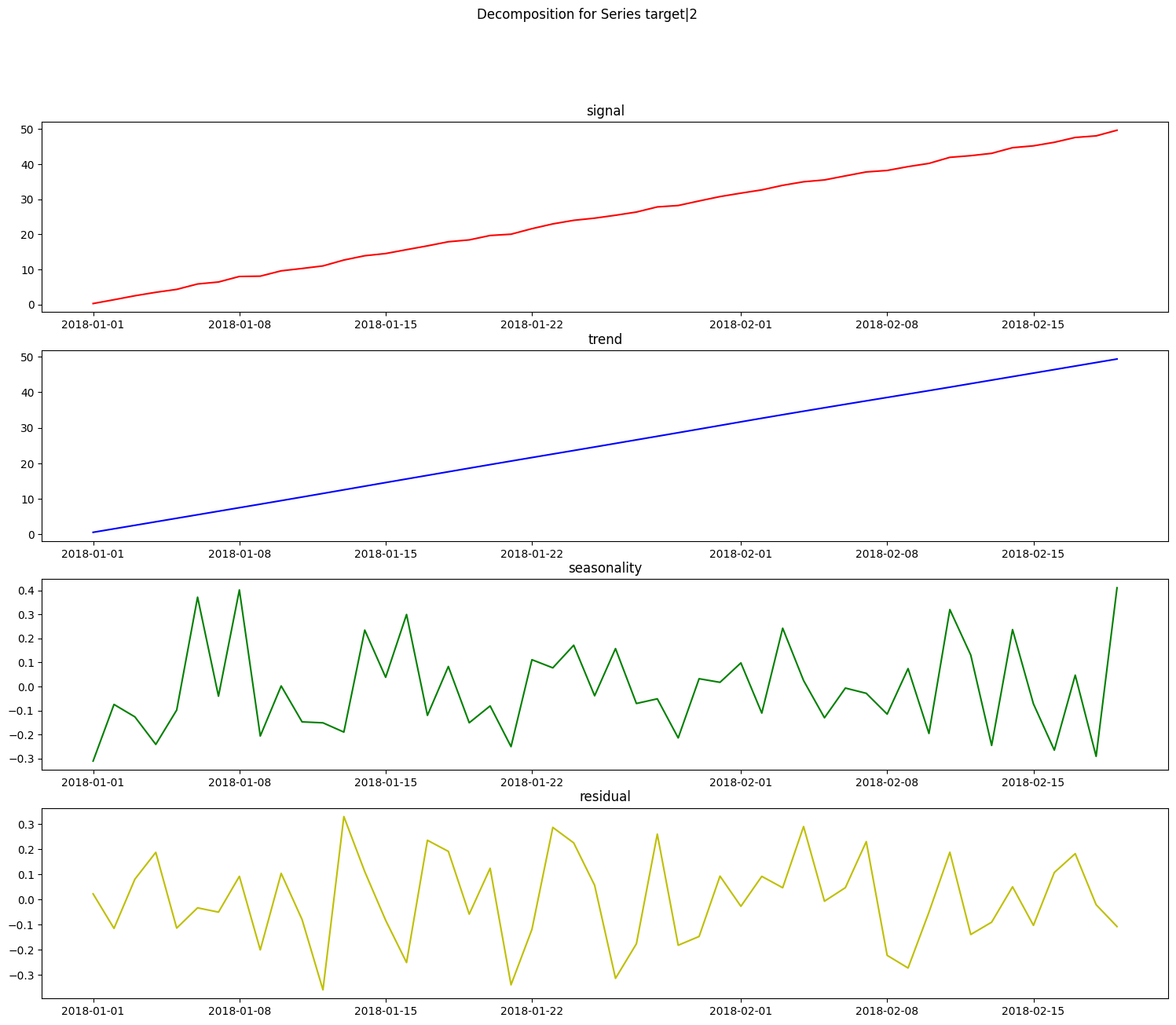Image resolution: width=1176 pixels, height=1025 pixels.
Task: Click the '0' tick on signal y-axis
Action: tap(32, 305)
